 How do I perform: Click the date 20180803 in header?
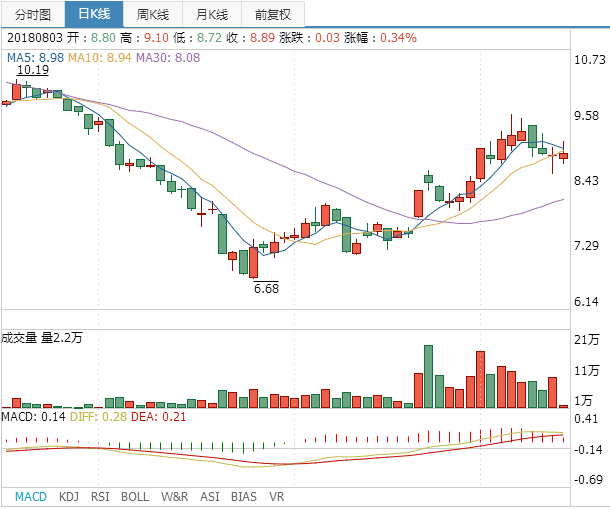35,38
